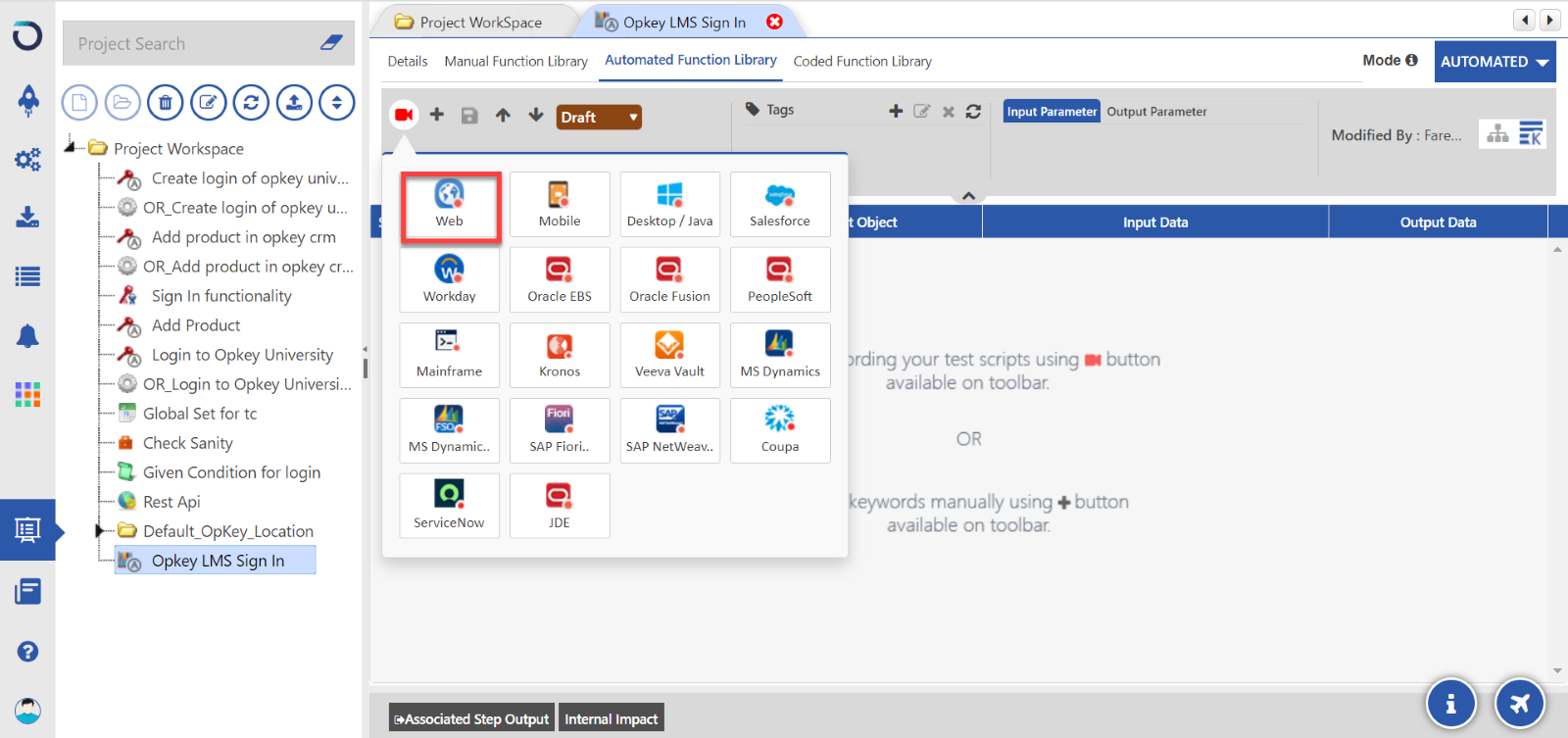Image resolution: width=1568 pixels, height=738 pixels.
Task: Open the notifications bell in sidebar
Action: click(x=27, y=336)
